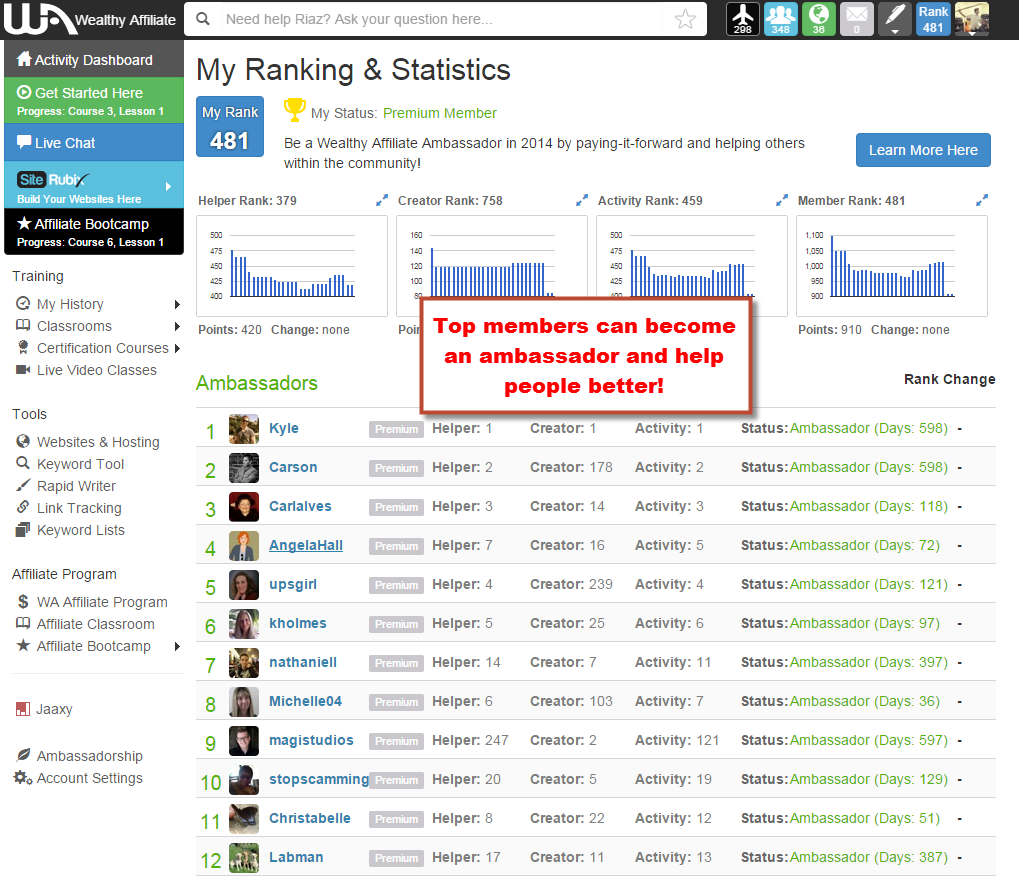Expand My History submenu arrow

click(x=177, y=304)
